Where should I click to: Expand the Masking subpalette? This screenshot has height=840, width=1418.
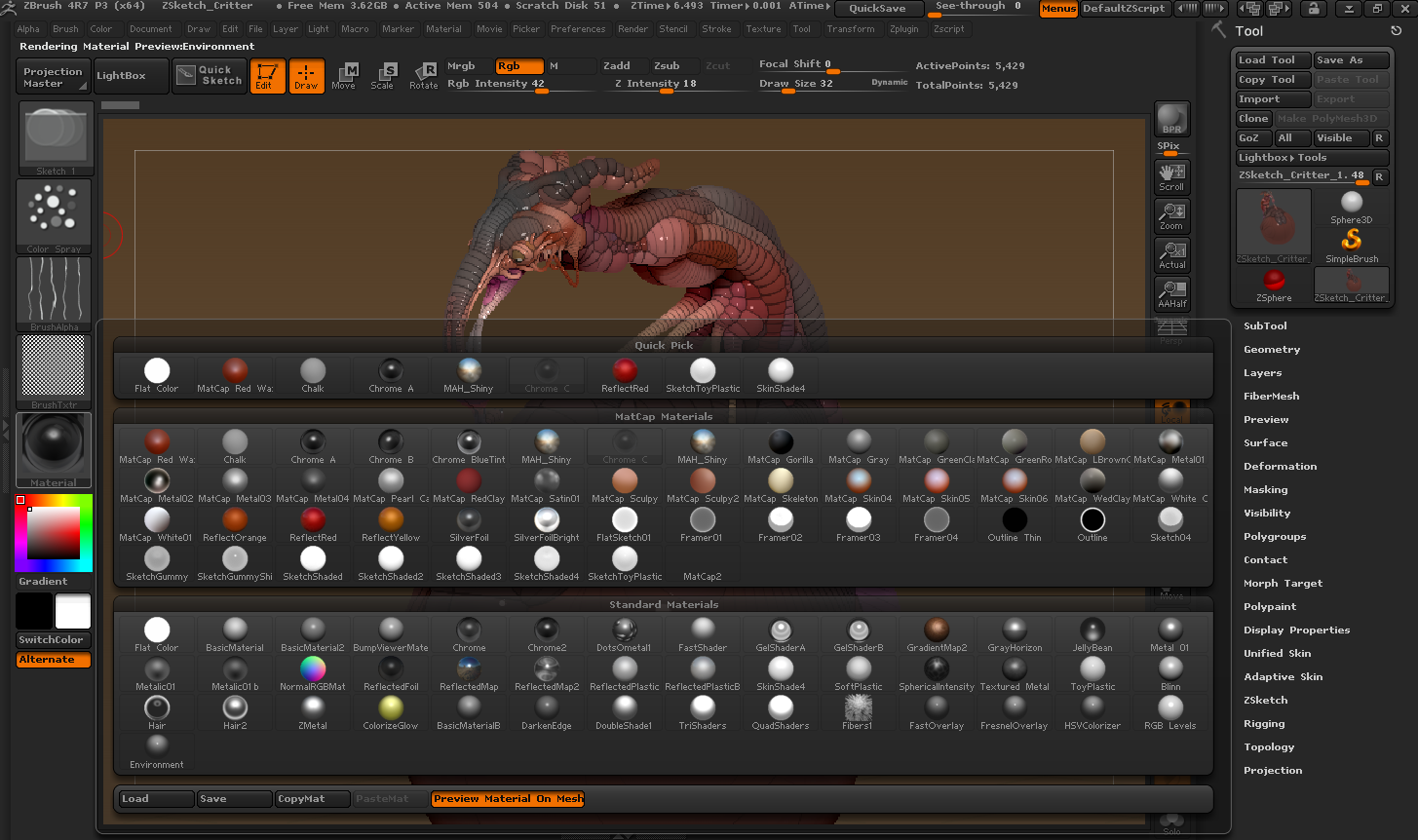pyautogui.click(x=1265, y=490)
